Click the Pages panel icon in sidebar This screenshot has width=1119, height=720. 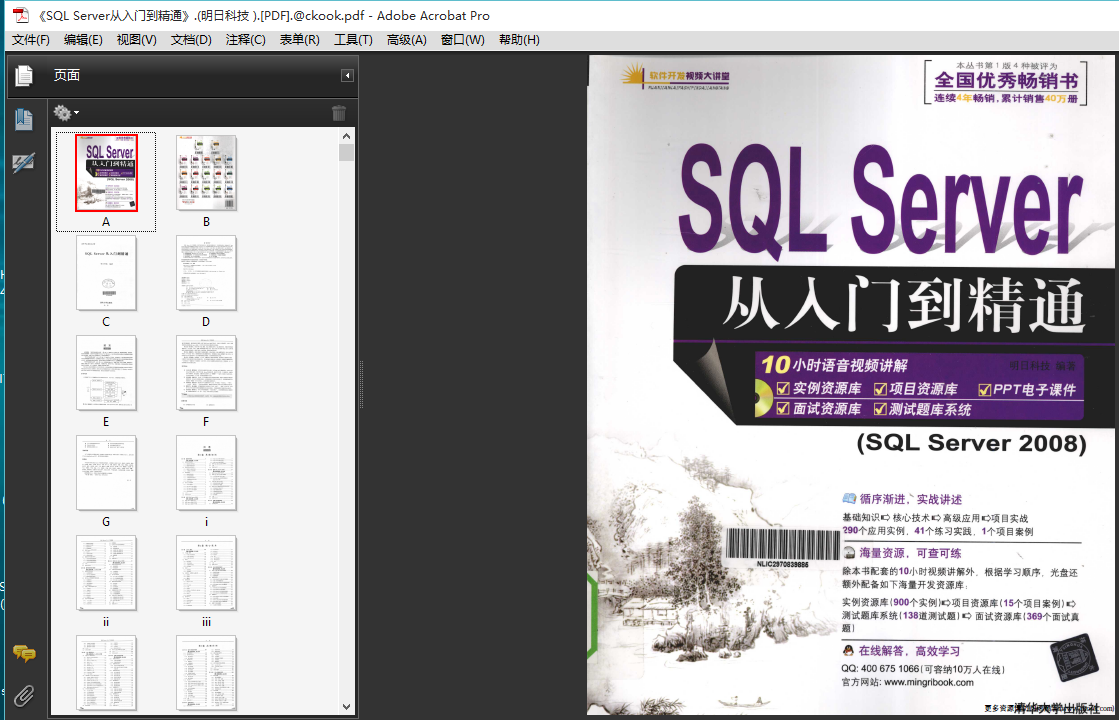[x=24, y=75]
